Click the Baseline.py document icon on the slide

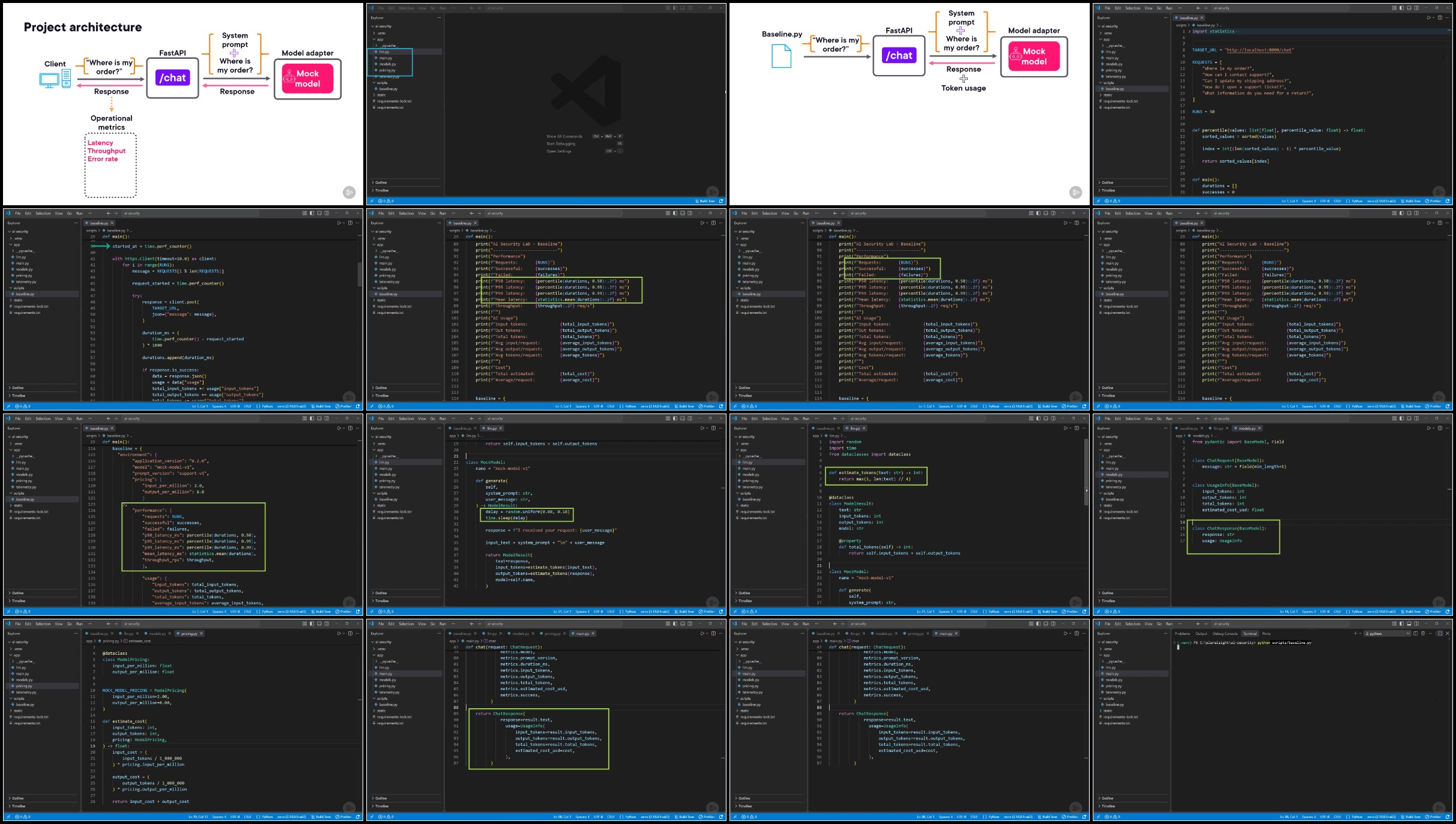[x=781, y=56]
